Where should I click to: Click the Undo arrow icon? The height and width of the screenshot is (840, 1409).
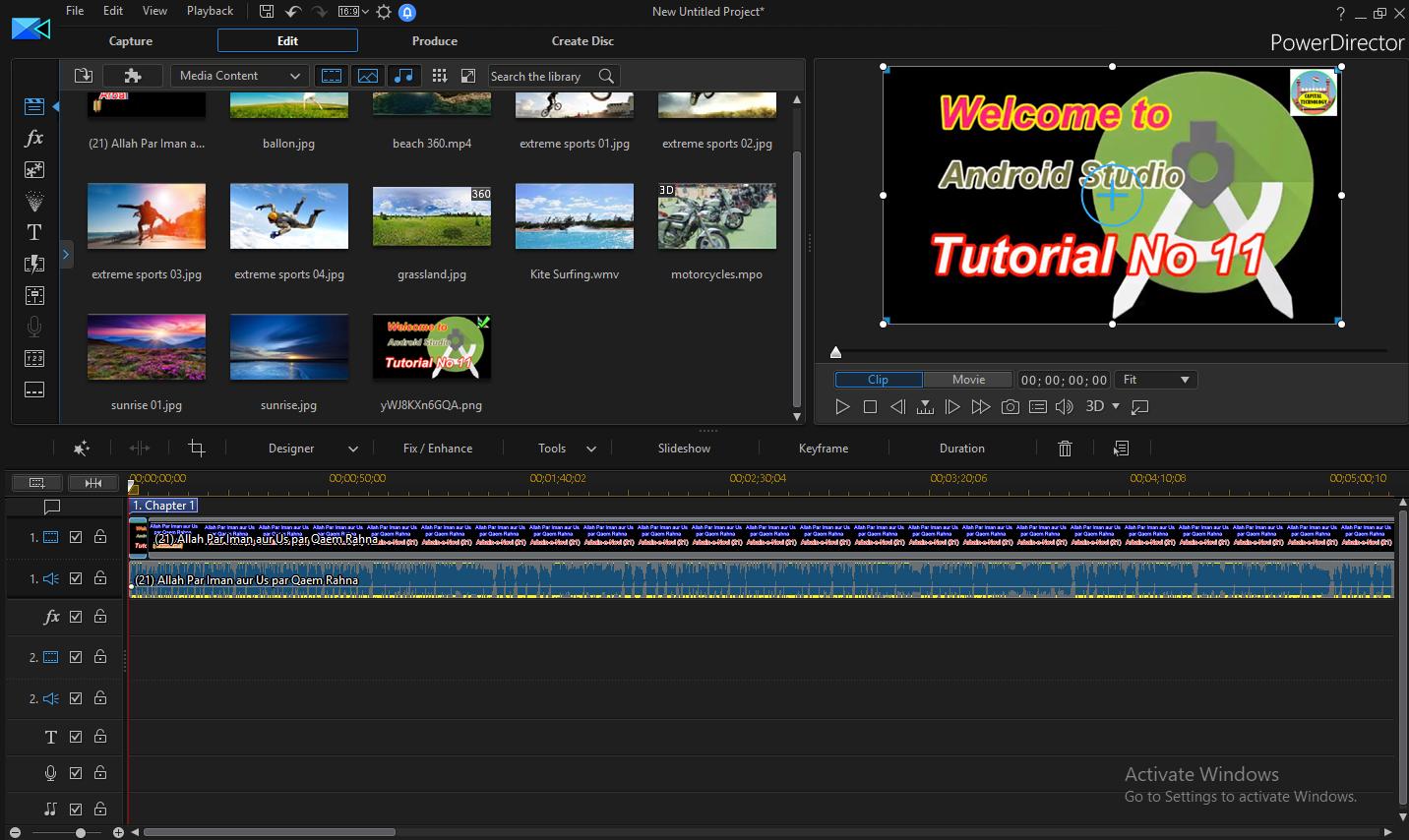coord(293,12)
